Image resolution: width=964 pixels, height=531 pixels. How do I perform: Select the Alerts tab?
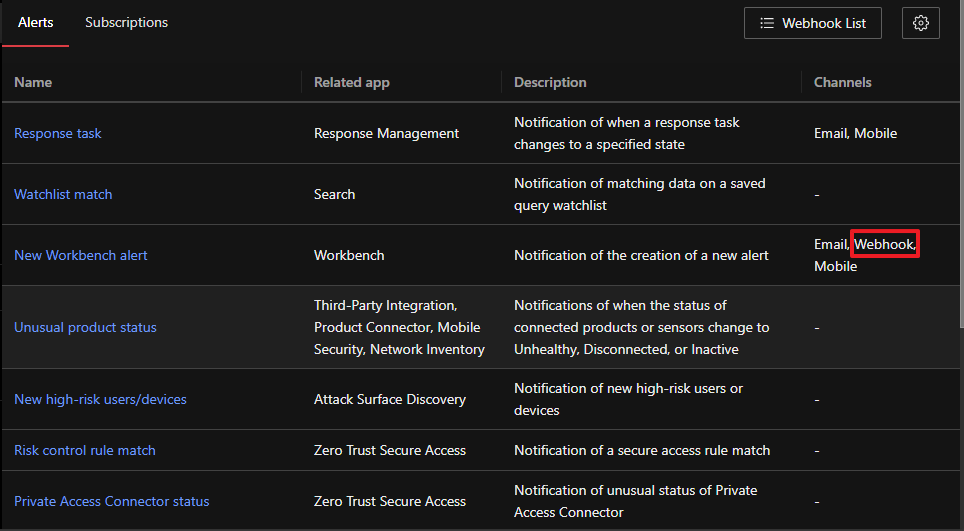tap(36, 22)
